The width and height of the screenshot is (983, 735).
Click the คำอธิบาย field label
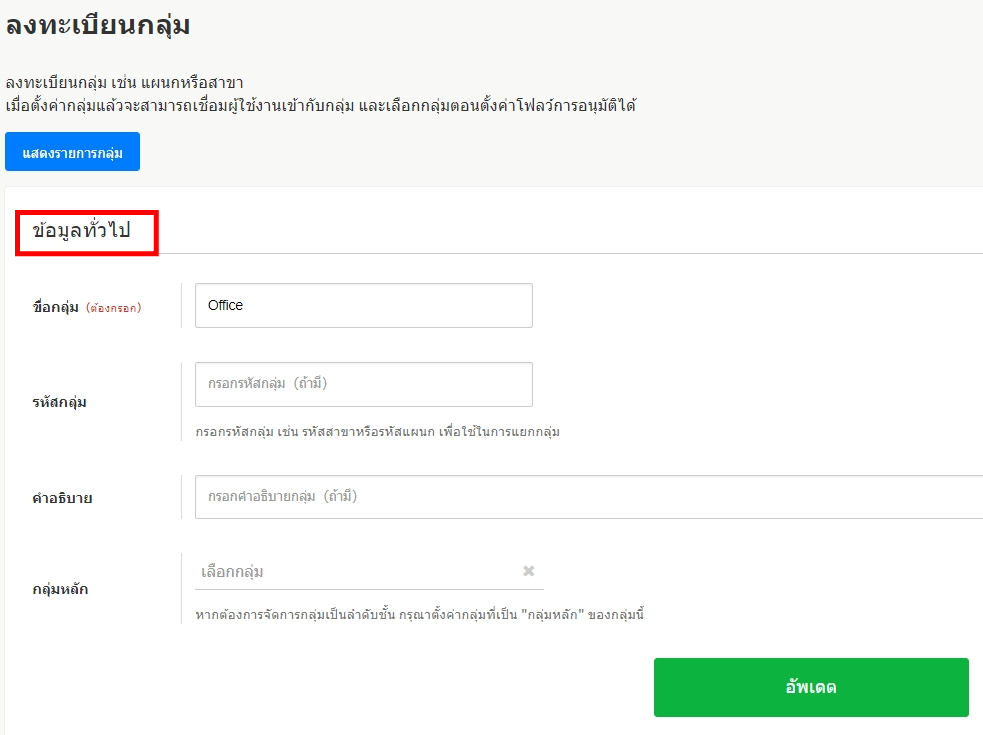click(62, 497)
